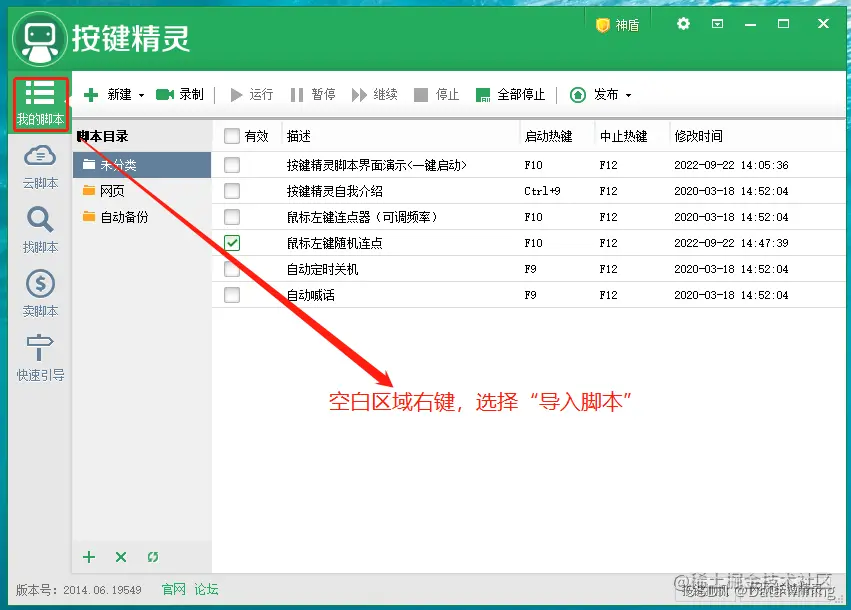
Task: Sort by the 修改时间 column header
Action: click(698, 136)
